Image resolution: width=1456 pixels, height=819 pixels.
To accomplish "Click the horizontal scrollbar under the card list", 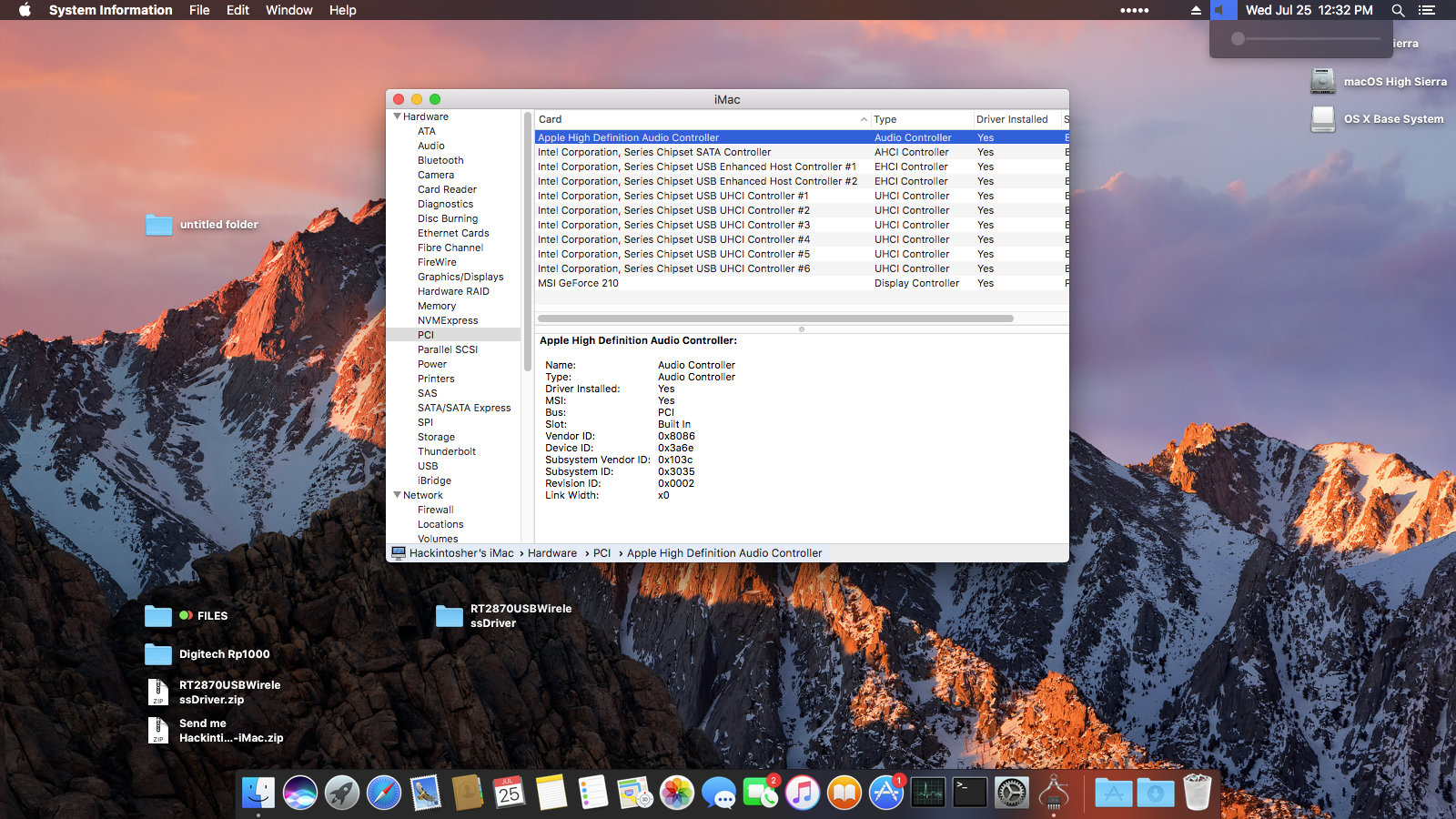I will click(x=775, y=318).
